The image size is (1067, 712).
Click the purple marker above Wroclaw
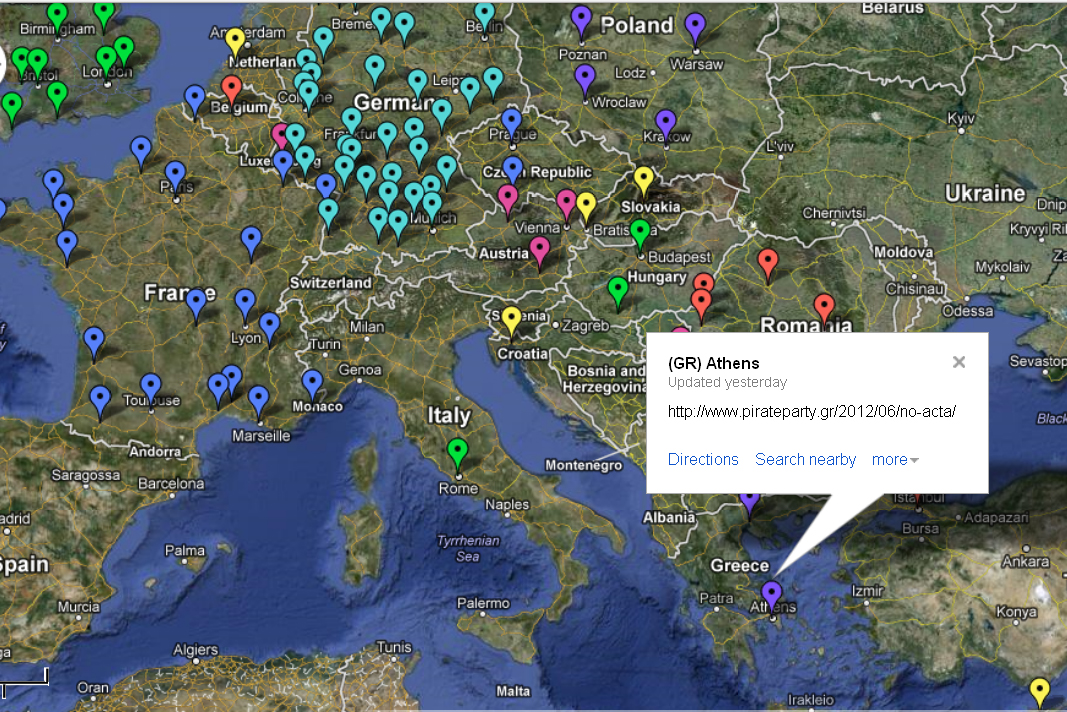click(585, 77)
